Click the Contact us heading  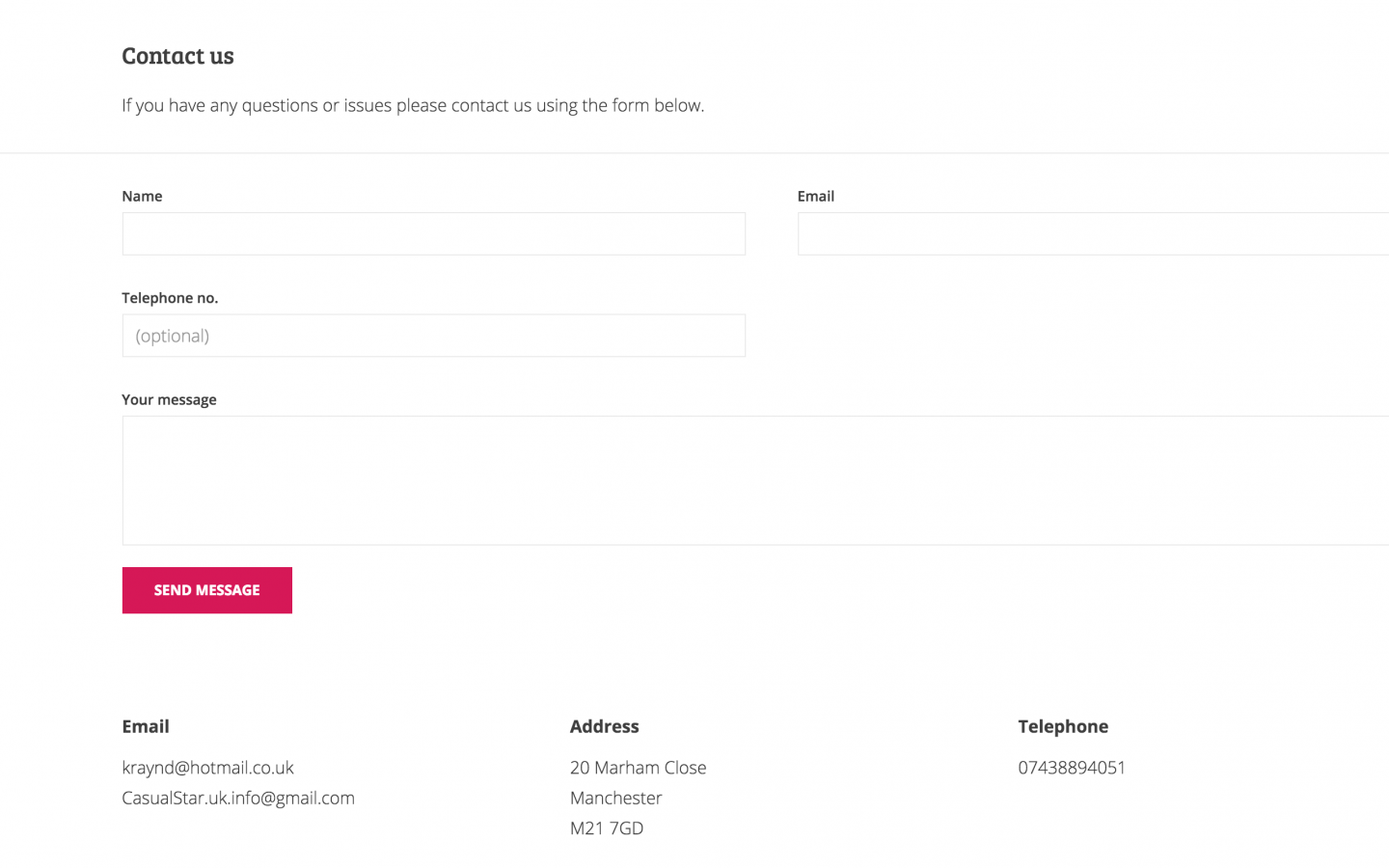point(177,56)
